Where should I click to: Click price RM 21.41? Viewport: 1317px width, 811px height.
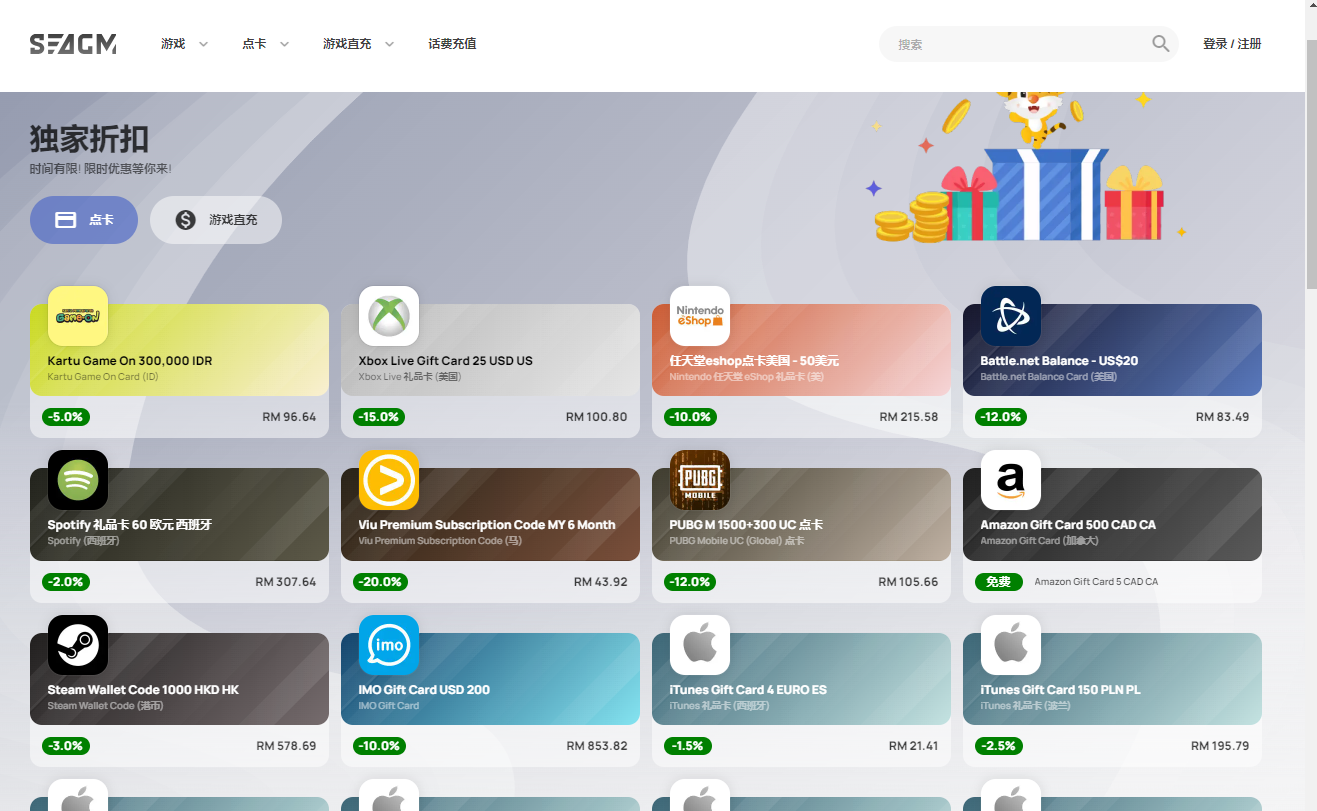coord(913,746)
